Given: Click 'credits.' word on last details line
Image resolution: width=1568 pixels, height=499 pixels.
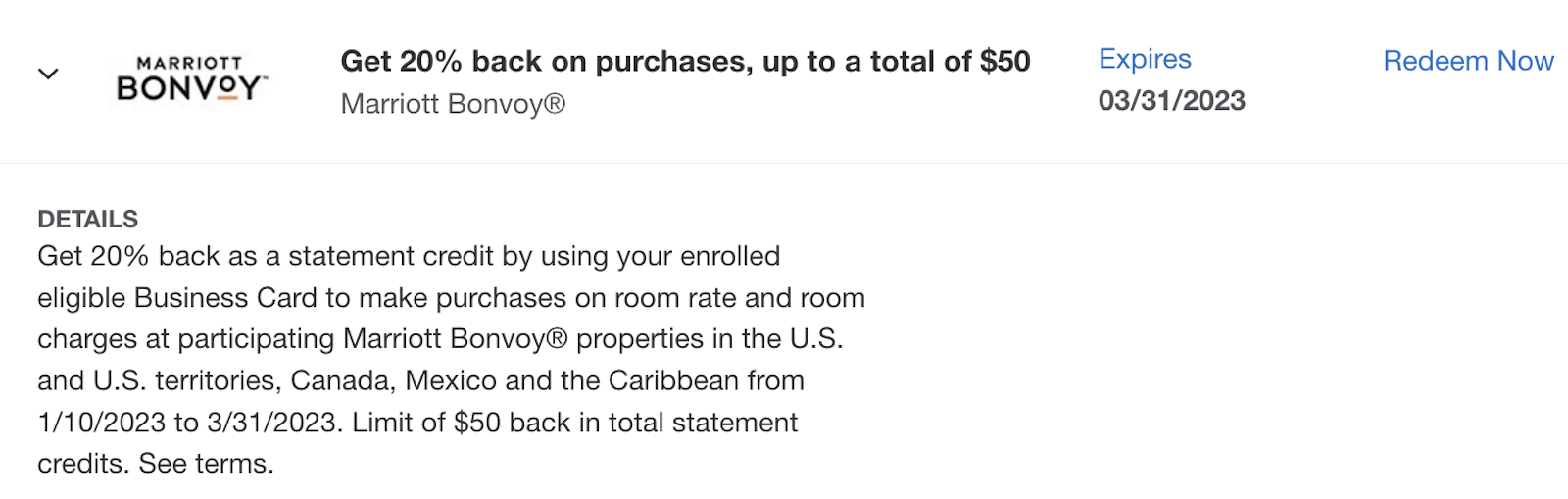Looking at the screenshot, I should click(84, 464).
